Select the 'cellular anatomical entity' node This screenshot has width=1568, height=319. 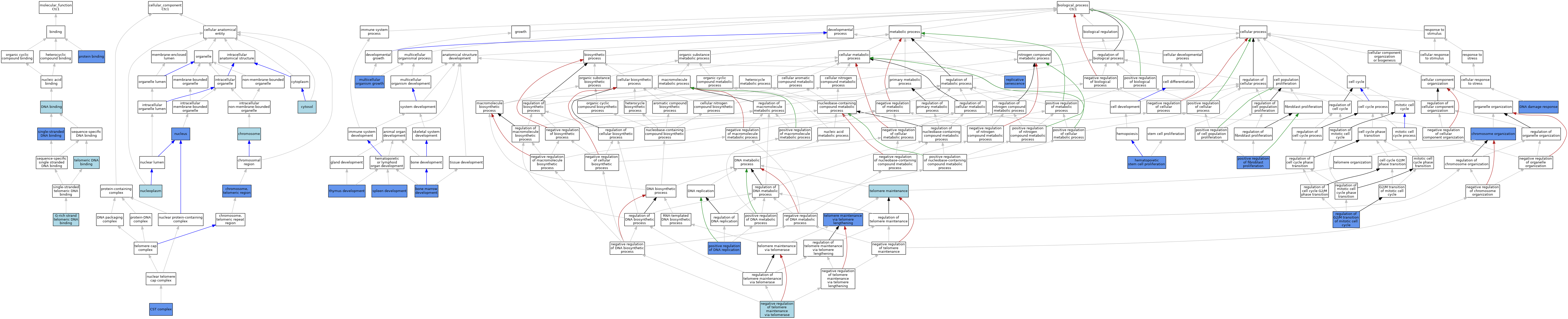[220, 32]
